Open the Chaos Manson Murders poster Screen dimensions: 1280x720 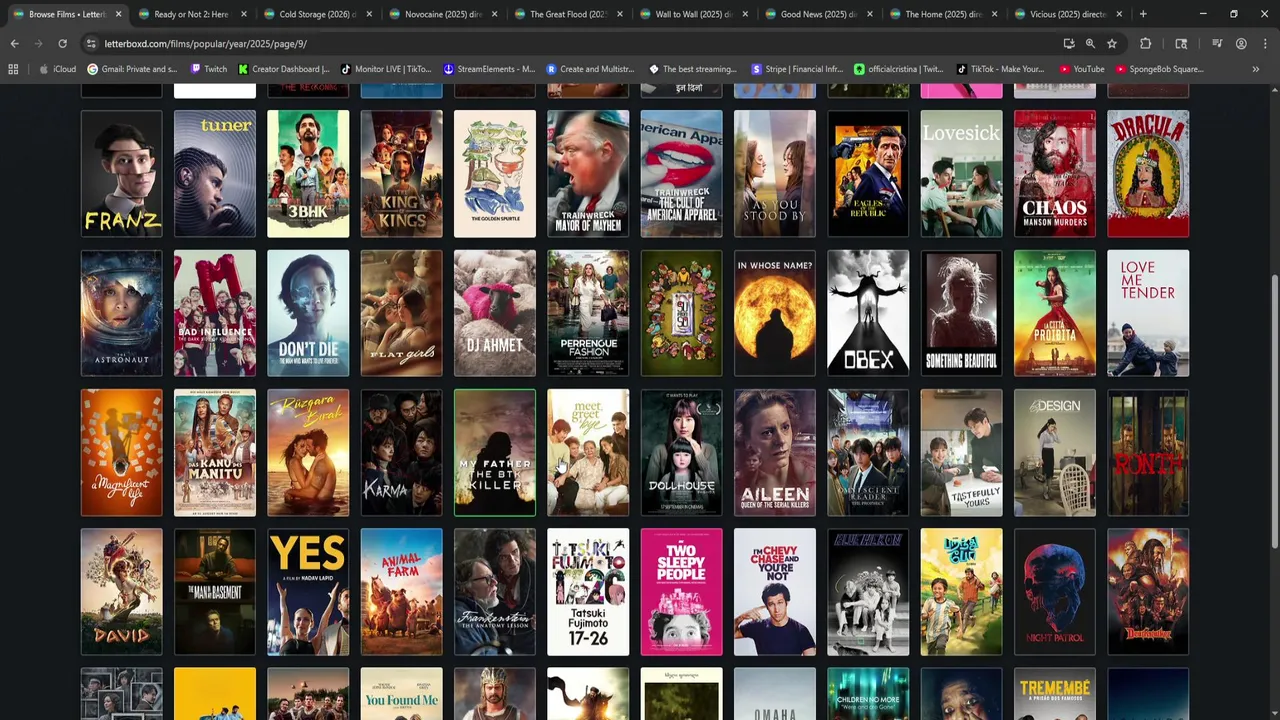1055,174
